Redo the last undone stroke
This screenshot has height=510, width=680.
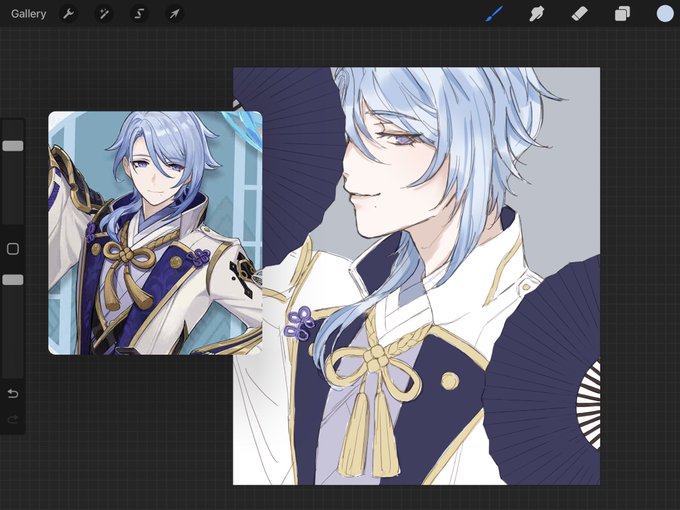(x=13, y=419)
